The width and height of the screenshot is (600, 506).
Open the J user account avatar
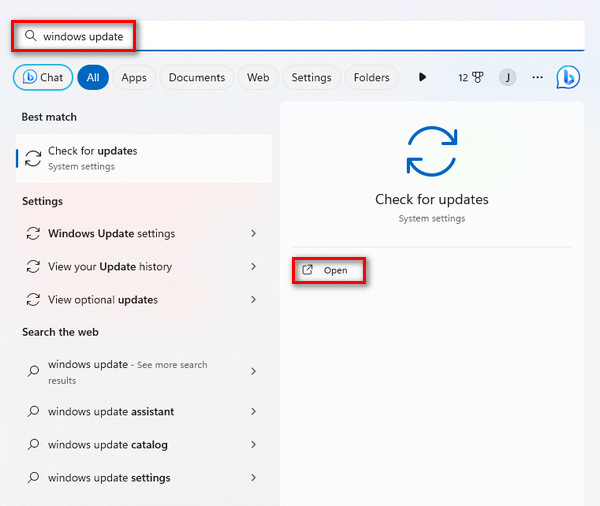point(508,77)
